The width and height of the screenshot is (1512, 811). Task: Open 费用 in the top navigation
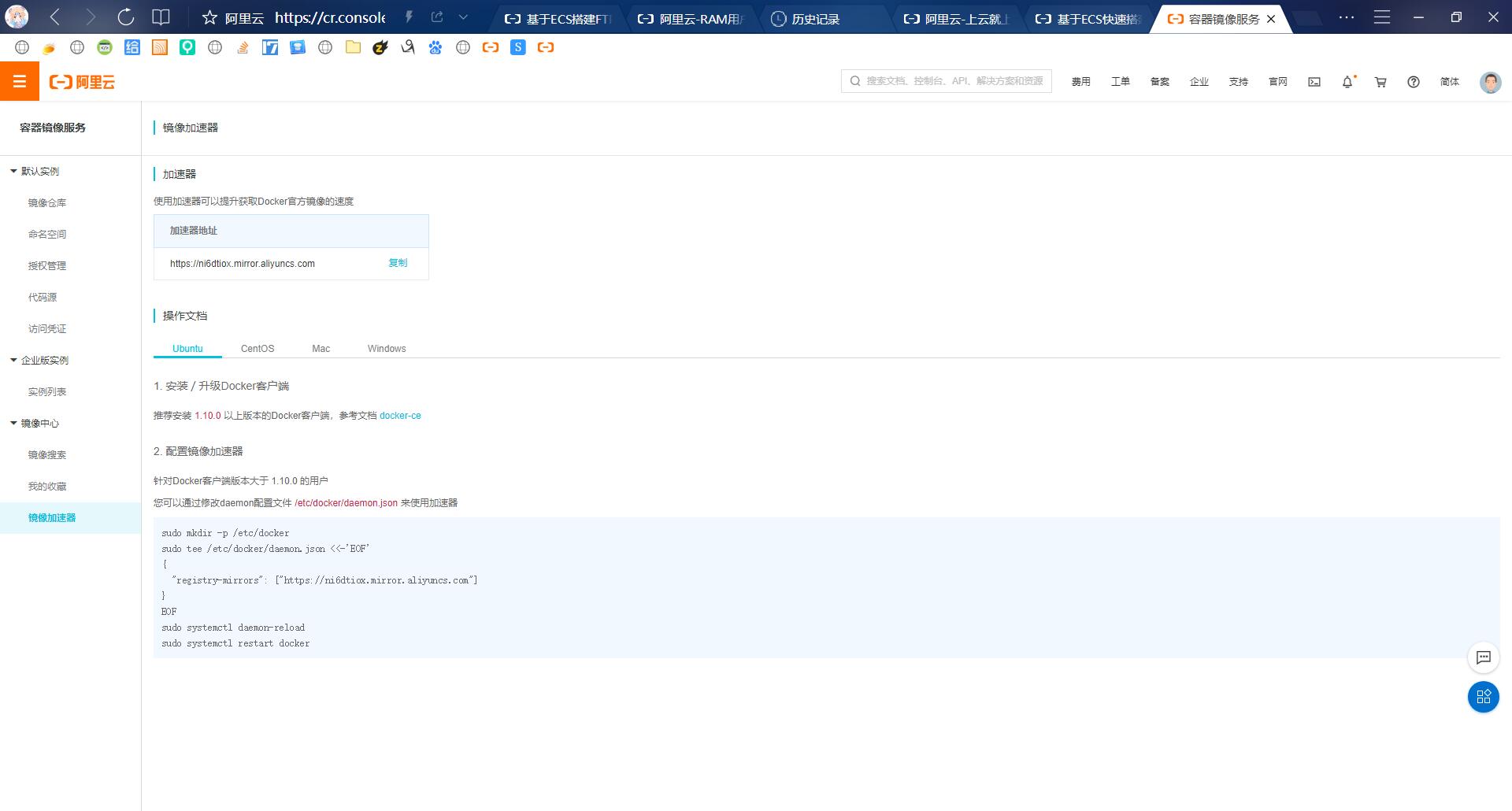[x=1081, y=82]
